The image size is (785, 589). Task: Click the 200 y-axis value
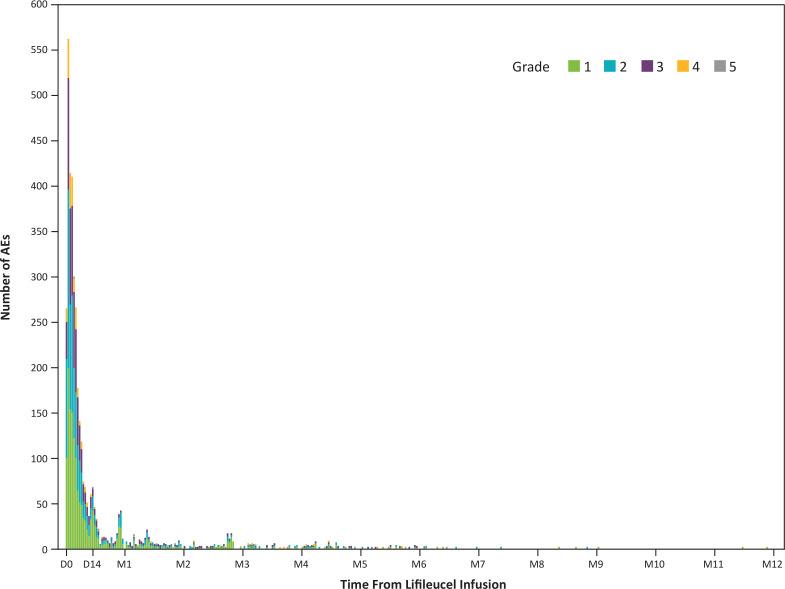tap(39, 368)
